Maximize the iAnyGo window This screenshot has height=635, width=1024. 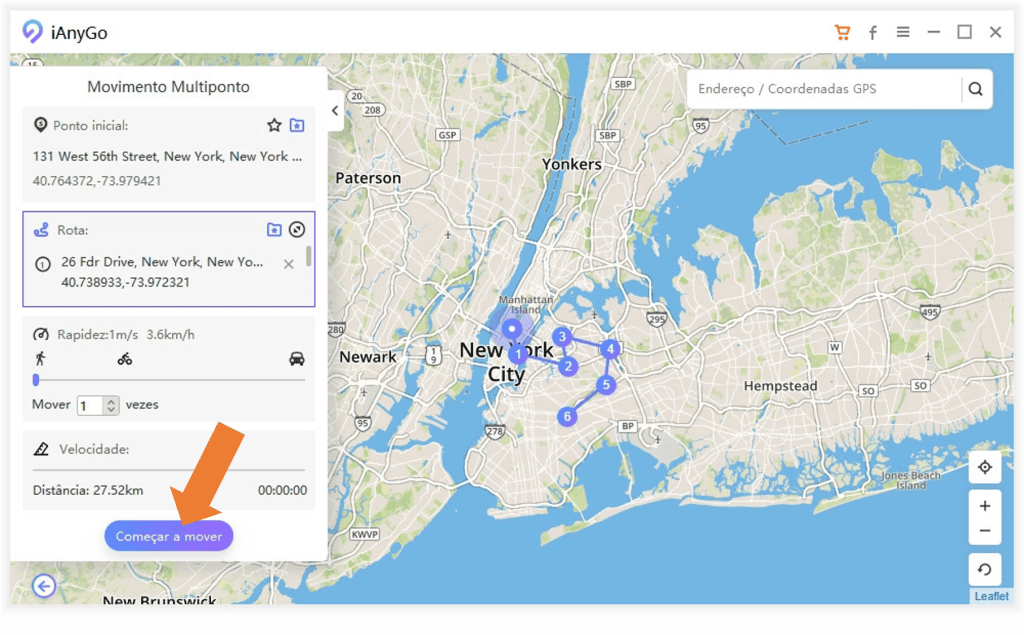(x=965, y=32)
